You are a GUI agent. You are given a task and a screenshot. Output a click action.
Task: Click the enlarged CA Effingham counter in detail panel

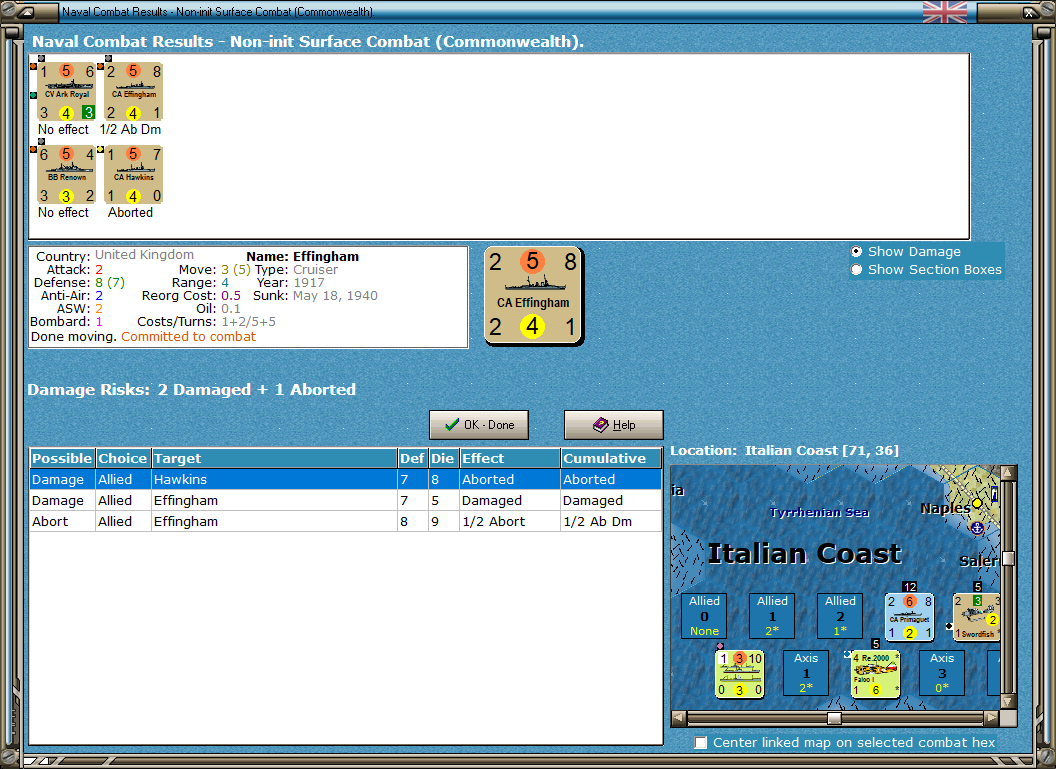pyautogui.click(x=533, y=293)
